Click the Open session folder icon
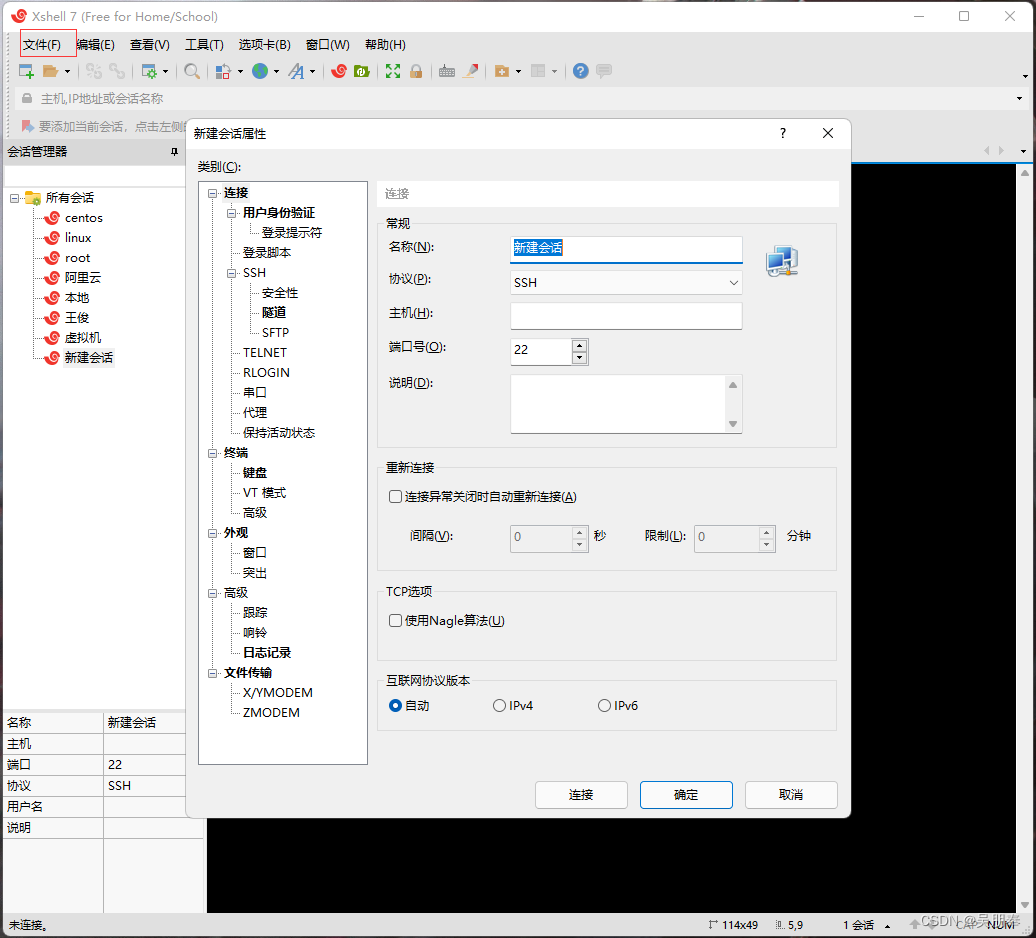1036x938 pixels. pyautogui.click(x=50, y=71)
